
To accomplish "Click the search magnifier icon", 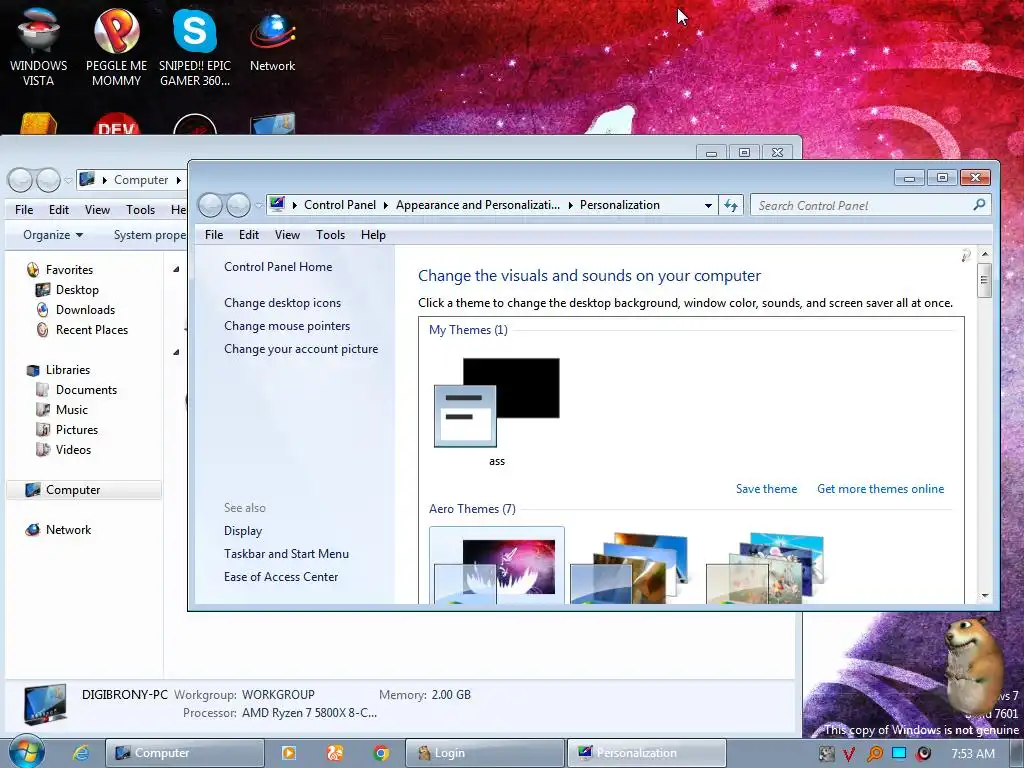I will pyautogui.click(x=978, y=205).
